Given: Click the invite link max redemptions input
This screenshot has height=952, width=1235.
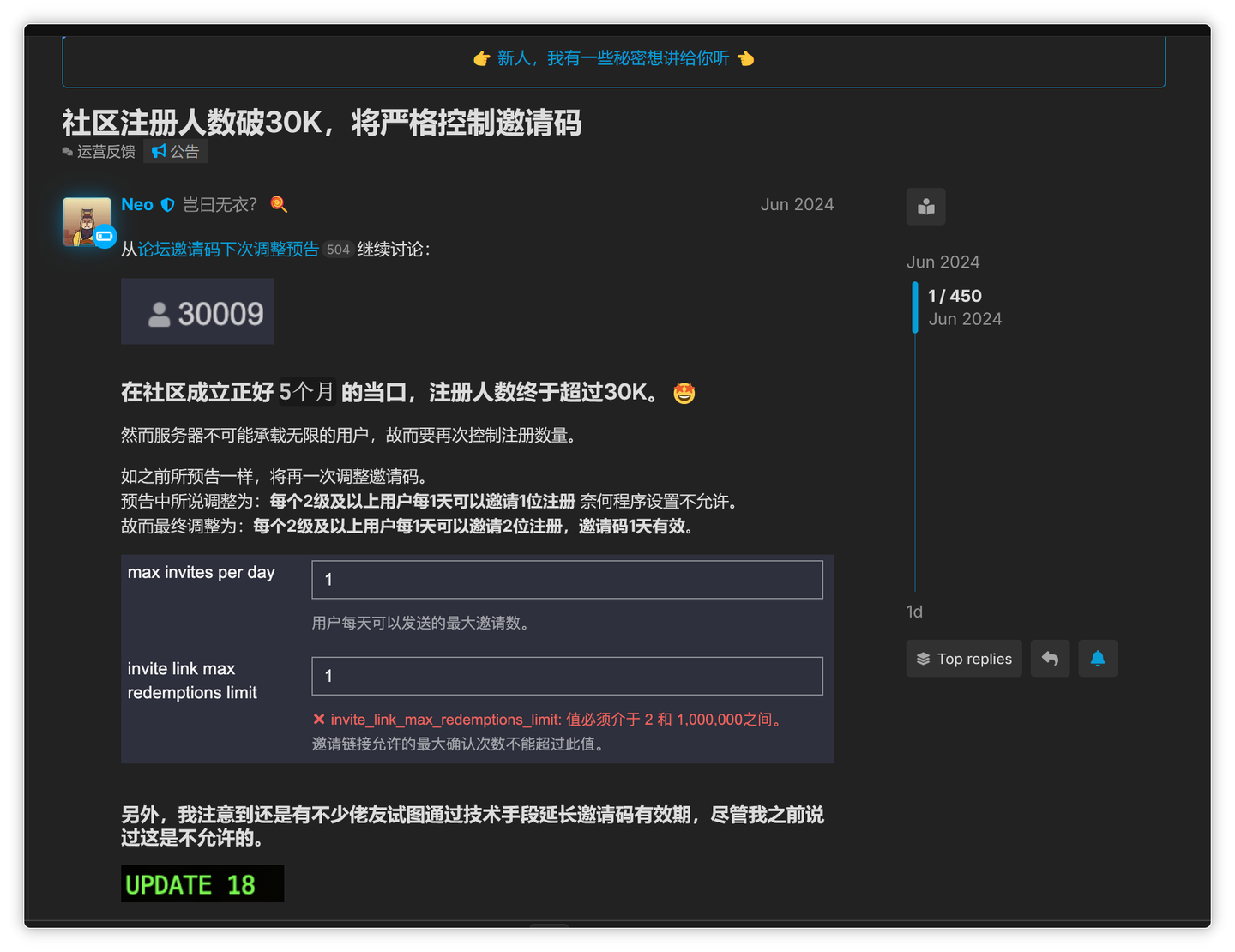Looking at the screenshot, I should click(x=566, y=676).
